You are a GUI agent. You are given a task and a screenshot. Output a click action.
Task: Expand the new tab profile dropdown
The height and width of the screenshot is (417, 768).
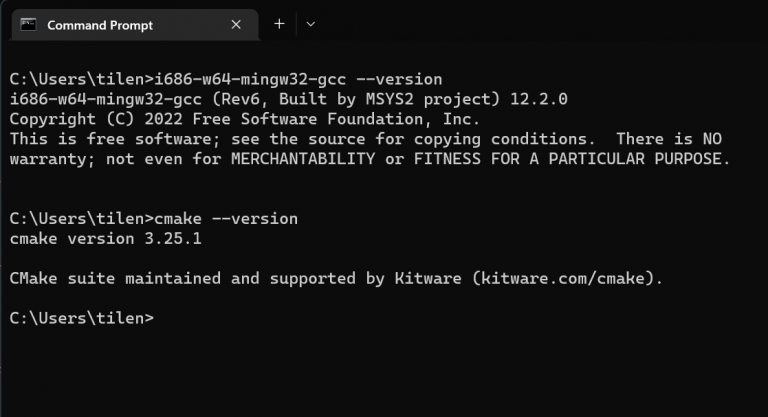pos(310,24)
